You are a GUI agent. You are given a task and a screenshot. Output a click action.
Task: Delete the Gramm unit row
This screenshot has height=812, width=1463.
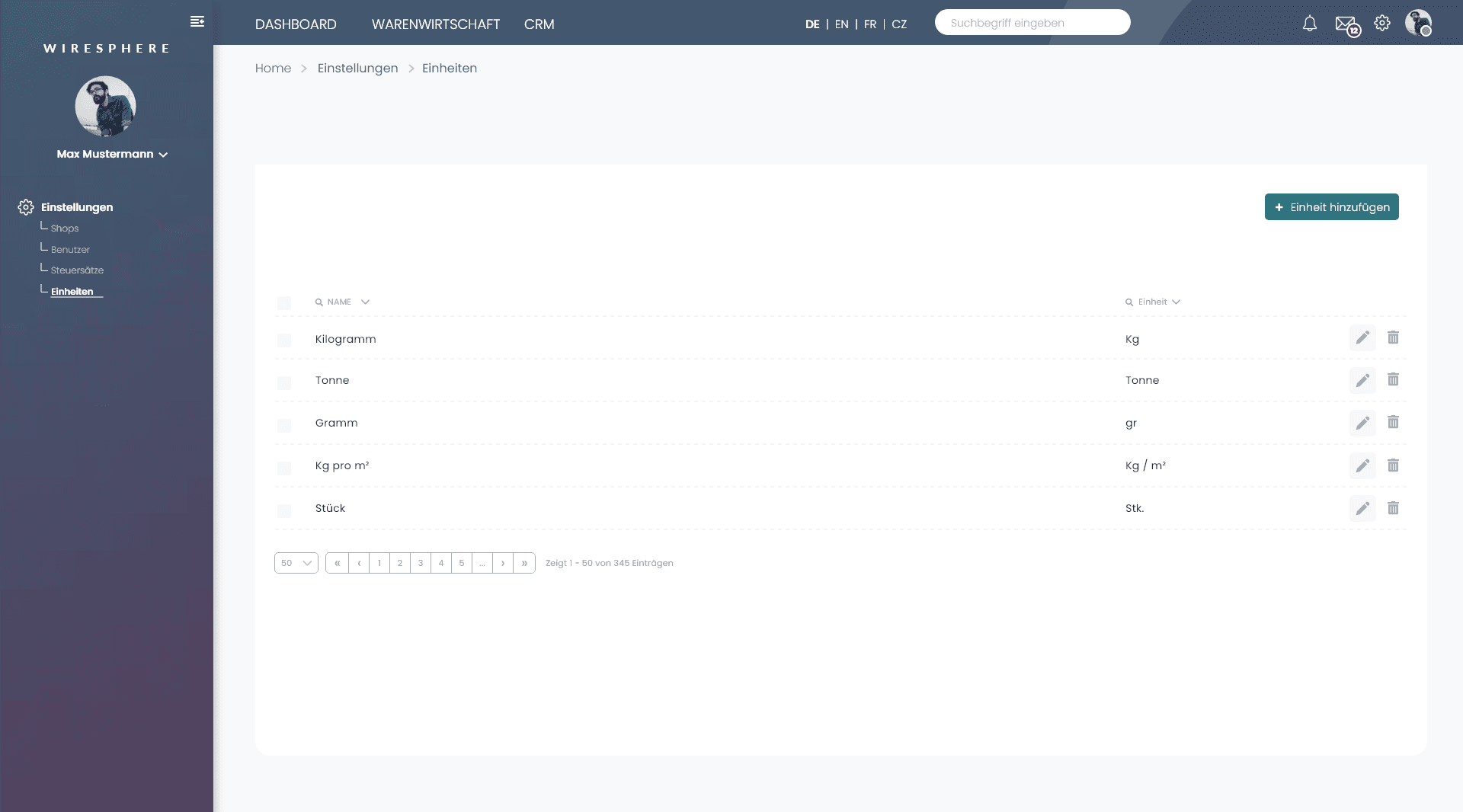click(x=1393, y=422)
